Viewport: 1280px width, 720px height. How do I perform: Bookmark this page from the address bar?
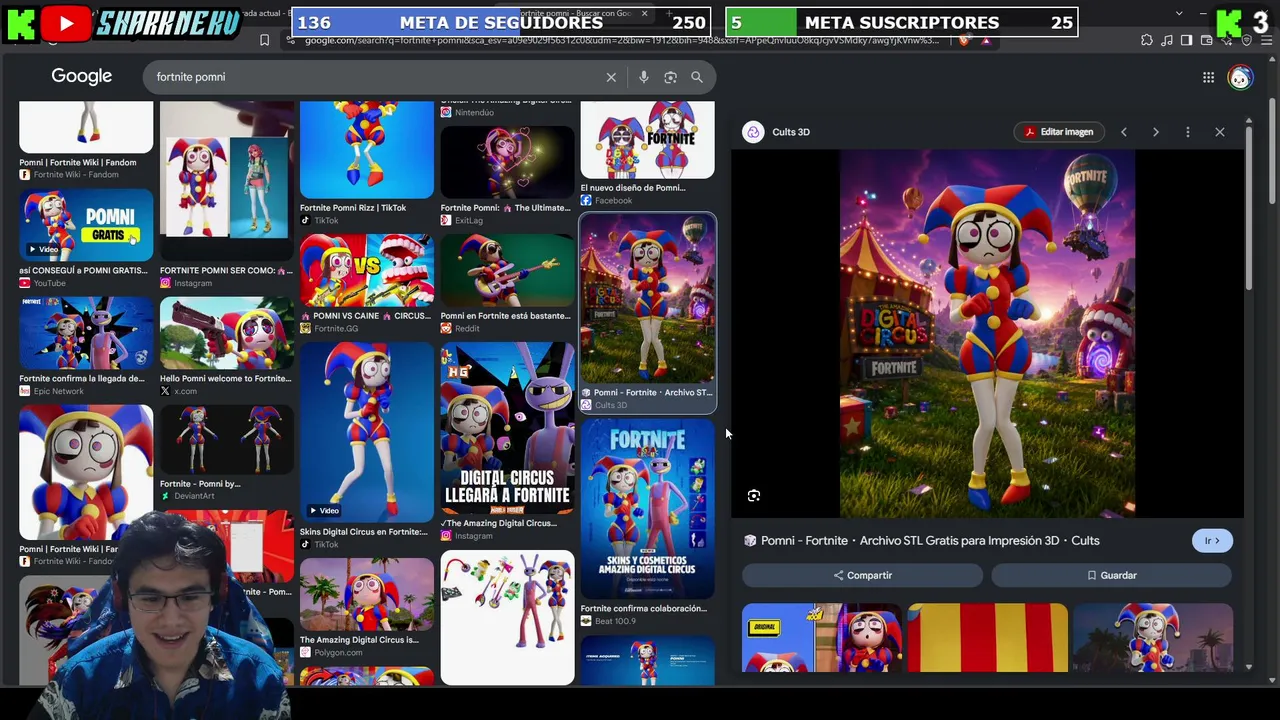264,40
